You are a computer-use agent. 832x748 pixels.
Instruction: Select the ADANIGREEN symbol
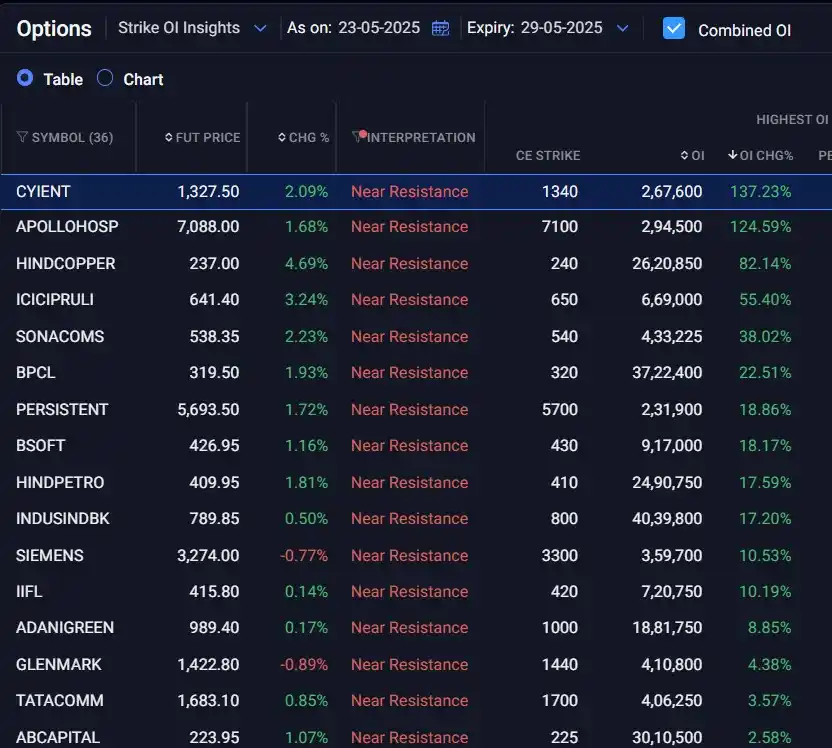tap(65, 628)
